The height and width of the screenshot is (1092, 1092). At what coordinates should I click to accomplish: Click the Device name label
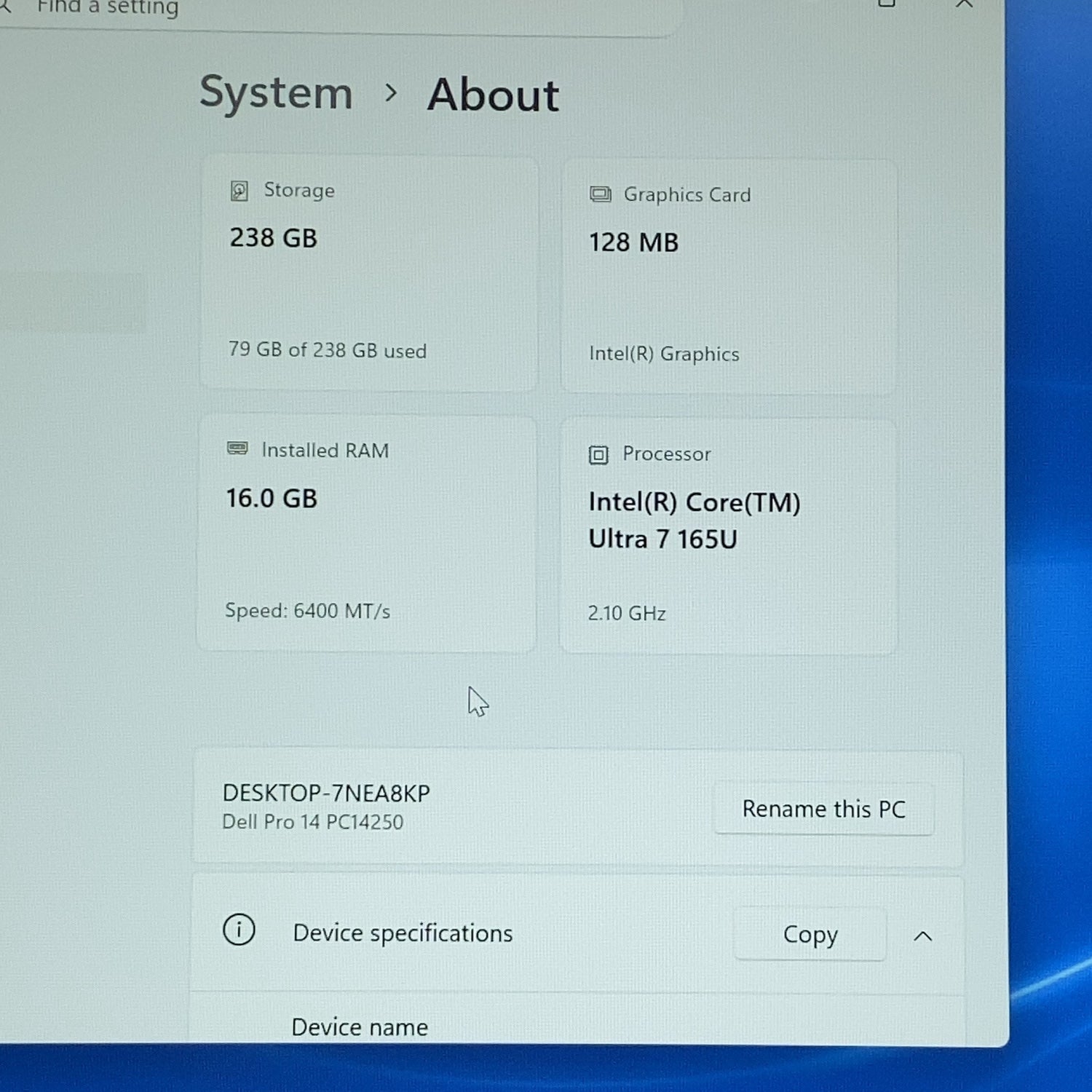[x=360, y=1027]
